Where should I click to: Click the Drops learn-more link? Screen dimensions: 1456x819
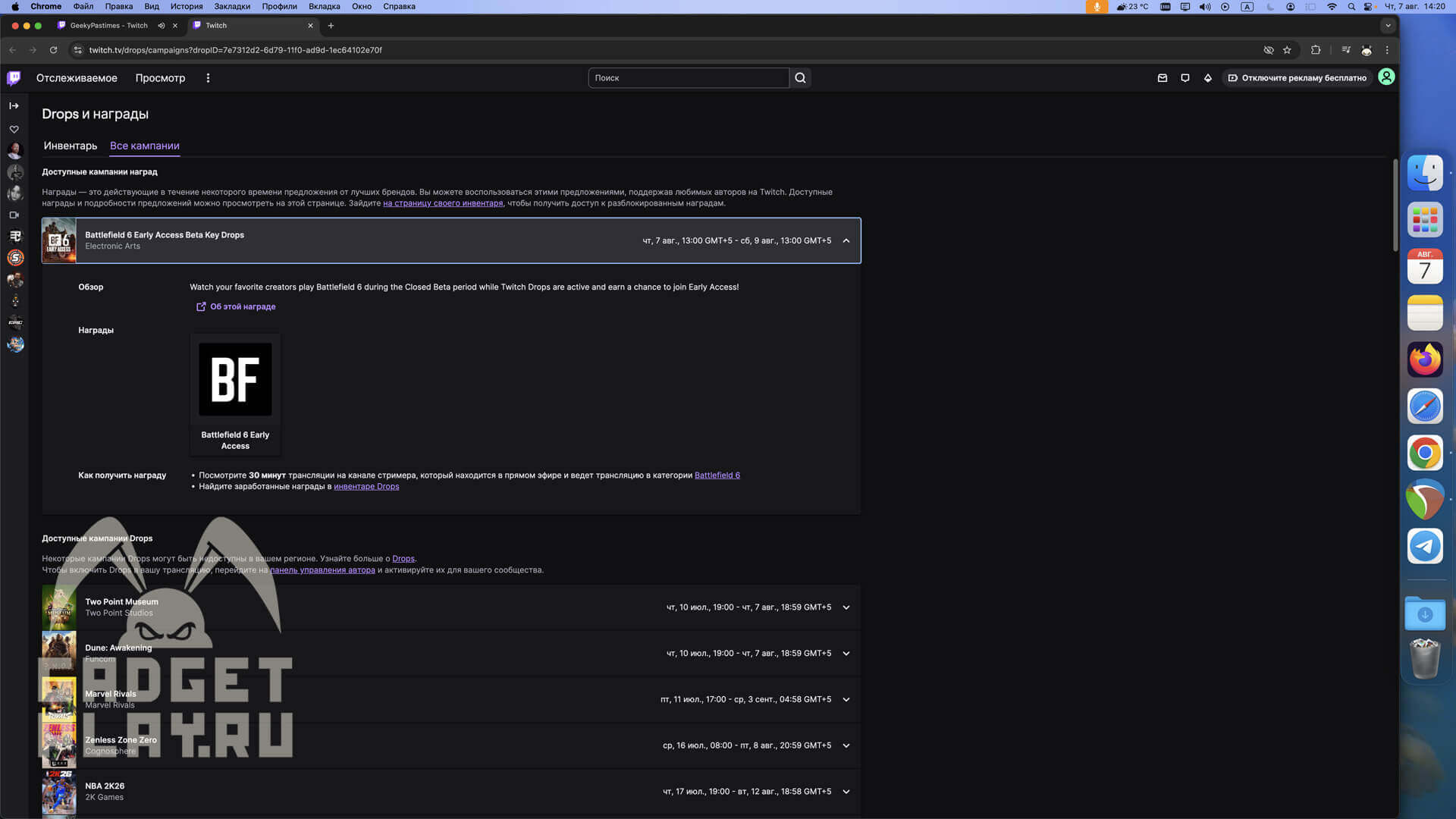pyautogui.click(x=403, y=559)
